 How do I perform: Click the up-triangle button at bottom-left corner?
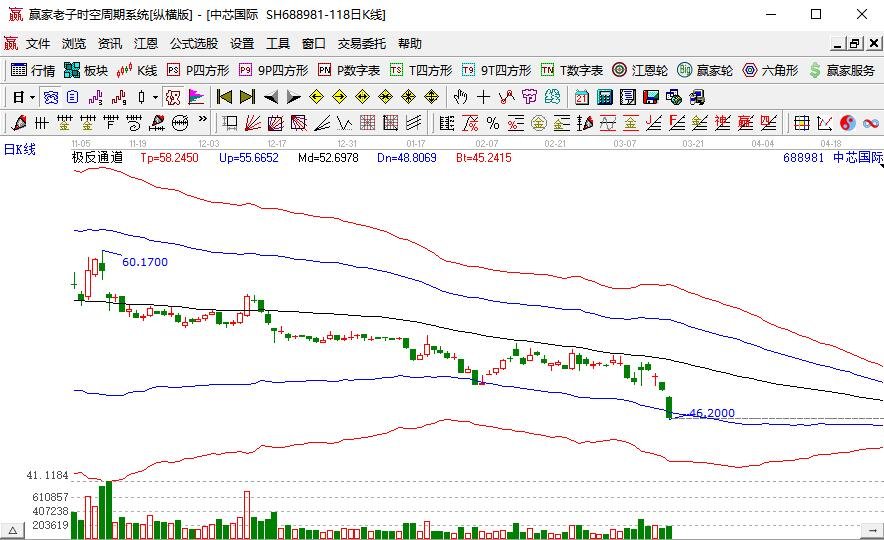pos(12,530)
